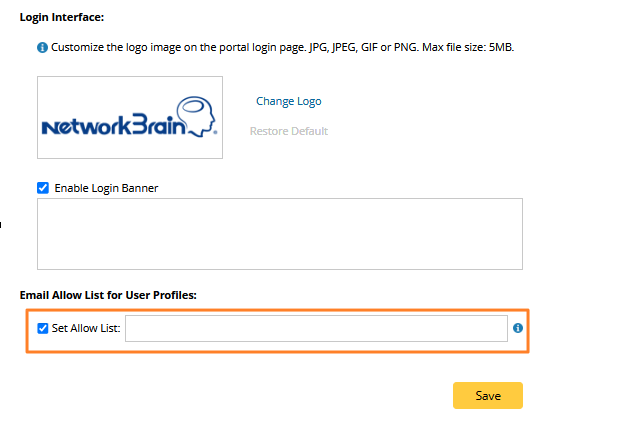Click the info icon beside logo instructions
The width and height of the screenshot is (627, 435).
pos(42,47)
